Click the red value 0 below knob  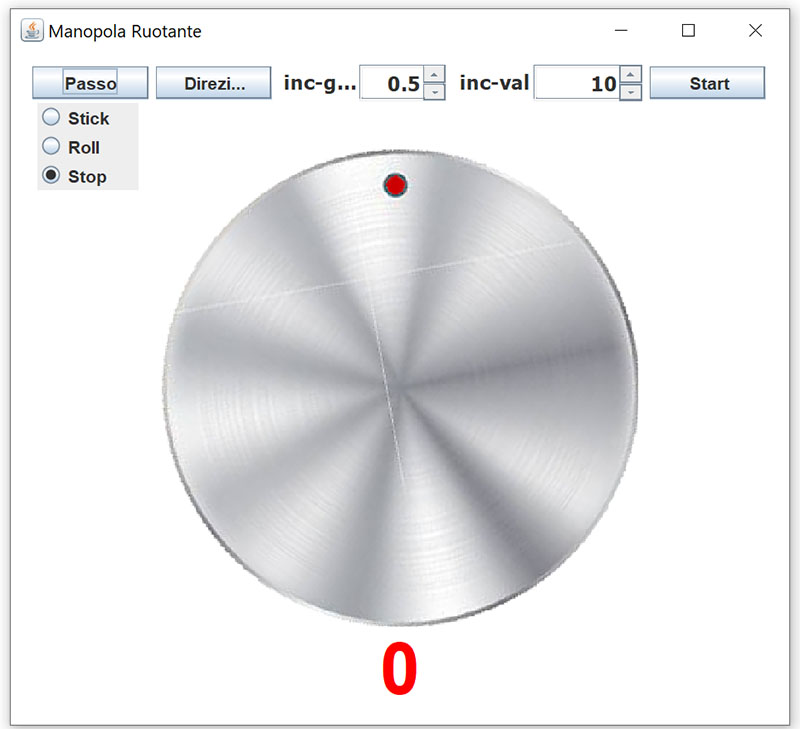click(399, 668)
